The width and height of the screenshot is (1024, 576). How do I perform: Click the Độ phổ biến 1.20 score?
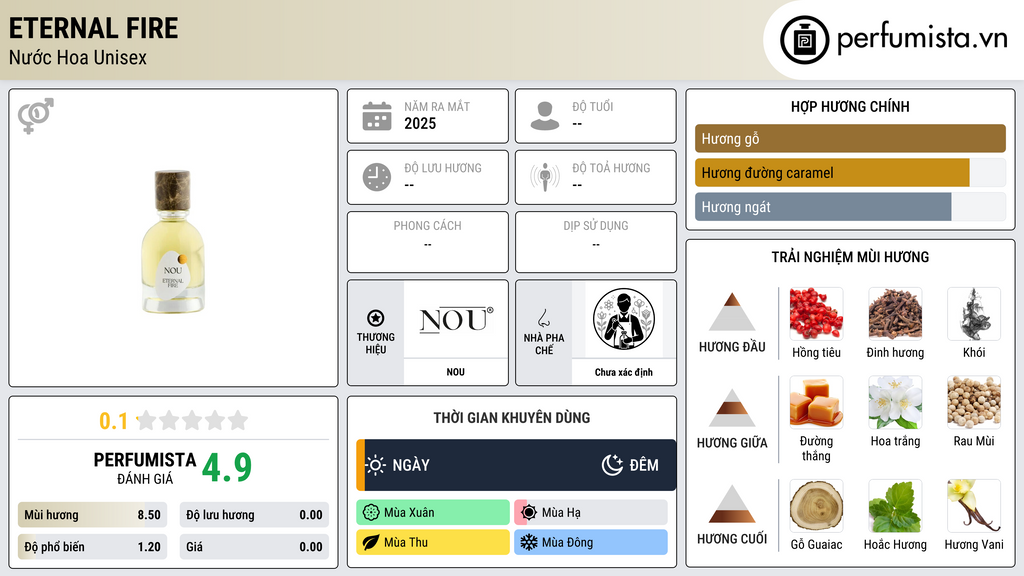click(x=93, y=547)
